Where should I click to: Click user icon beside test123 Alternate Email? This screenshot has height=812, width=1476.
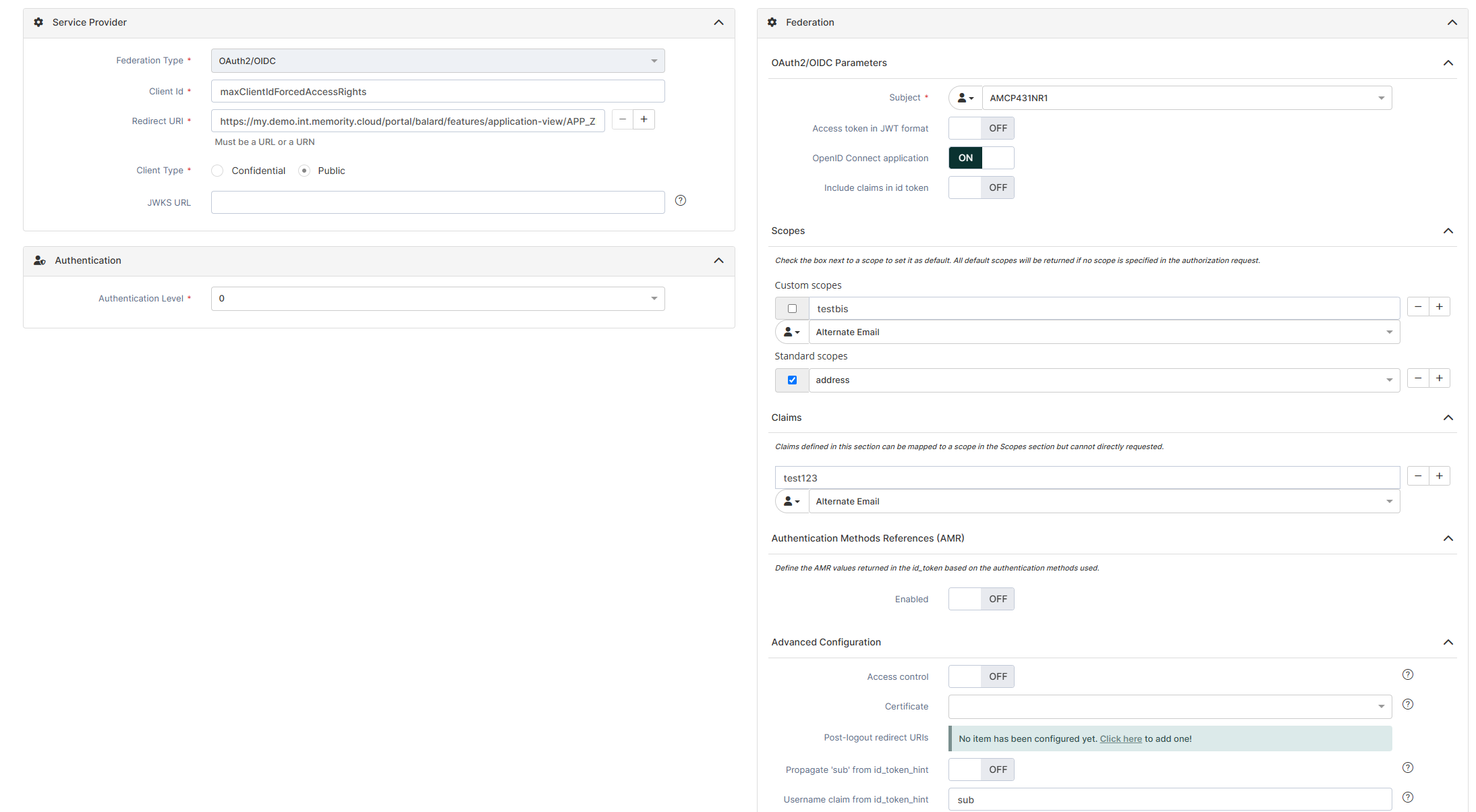pyautogui.click(x=792, y=501)
